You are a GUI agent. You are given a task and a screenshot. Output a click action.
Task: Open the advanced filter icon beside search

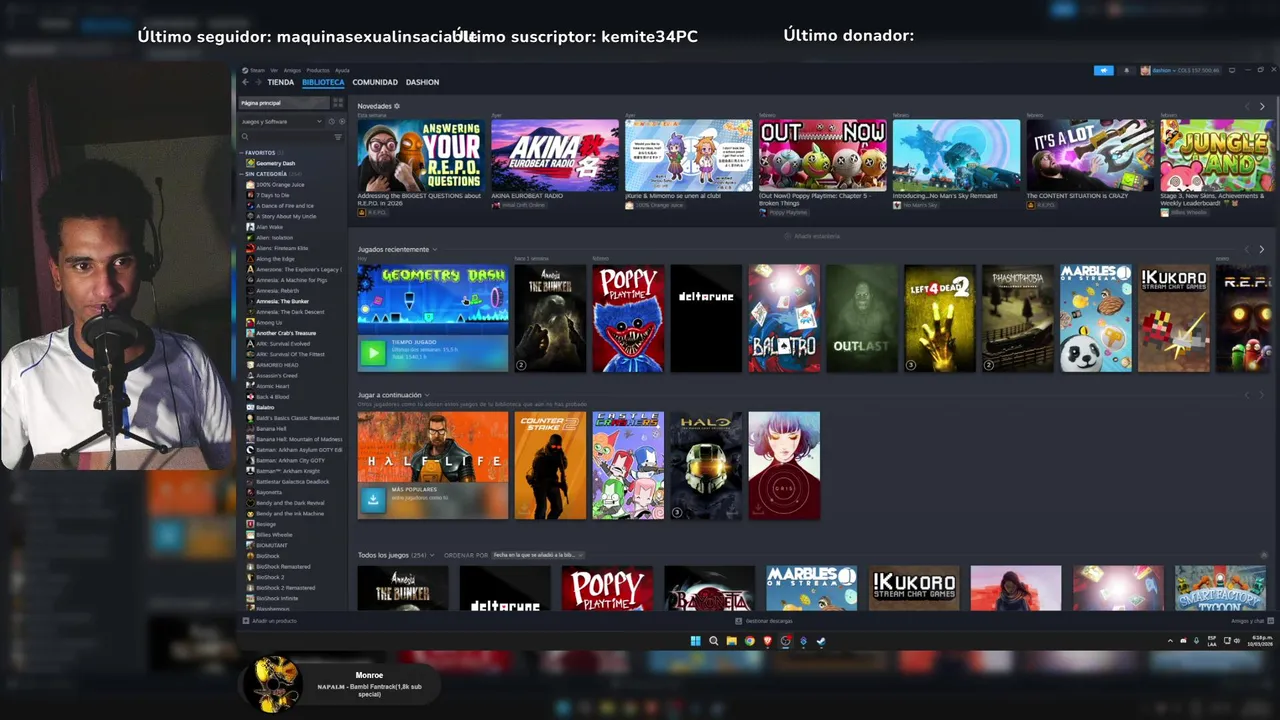[338, 137]
